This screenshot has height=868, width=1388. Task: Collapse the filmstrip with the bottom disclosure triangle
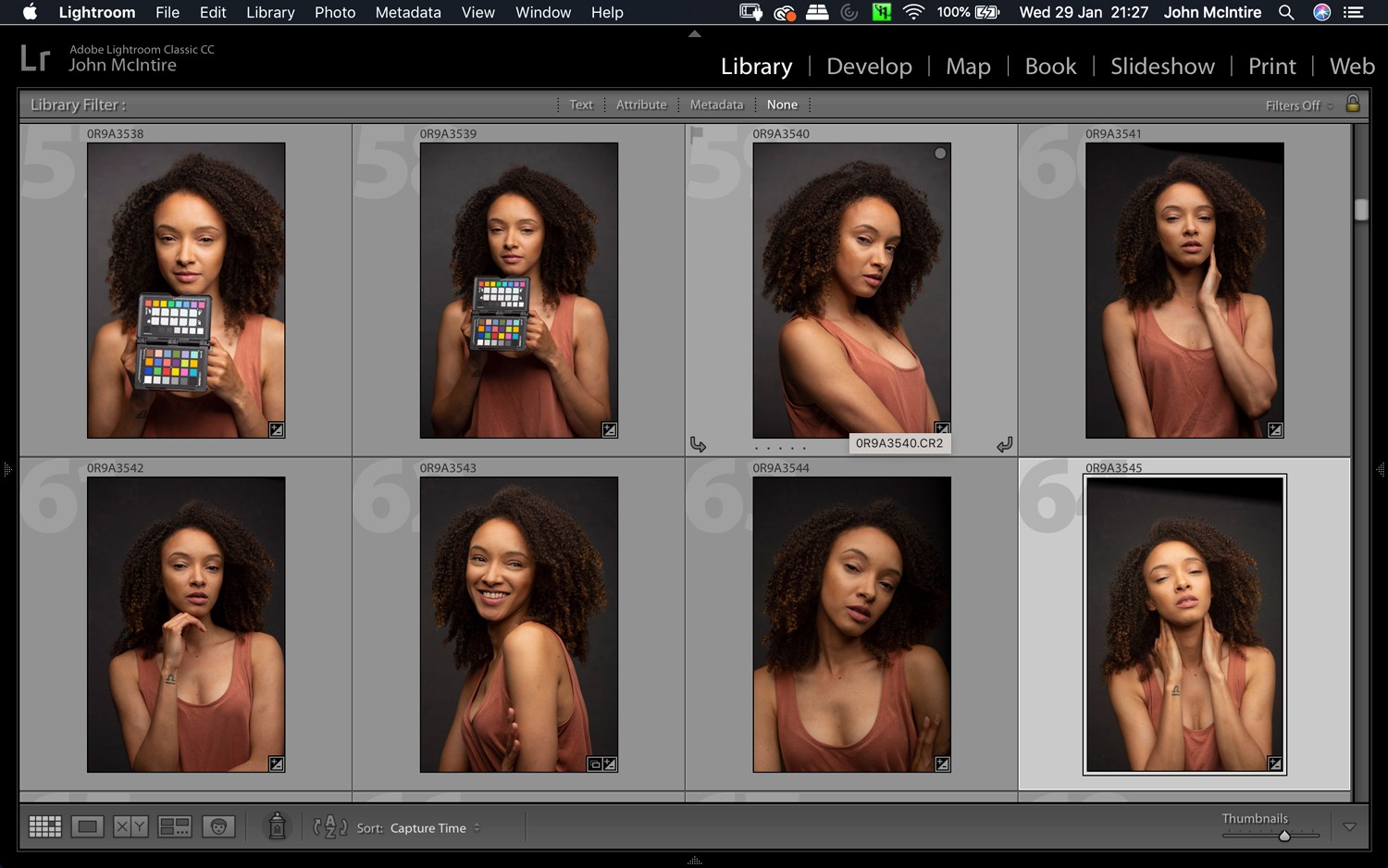[693, 860]
